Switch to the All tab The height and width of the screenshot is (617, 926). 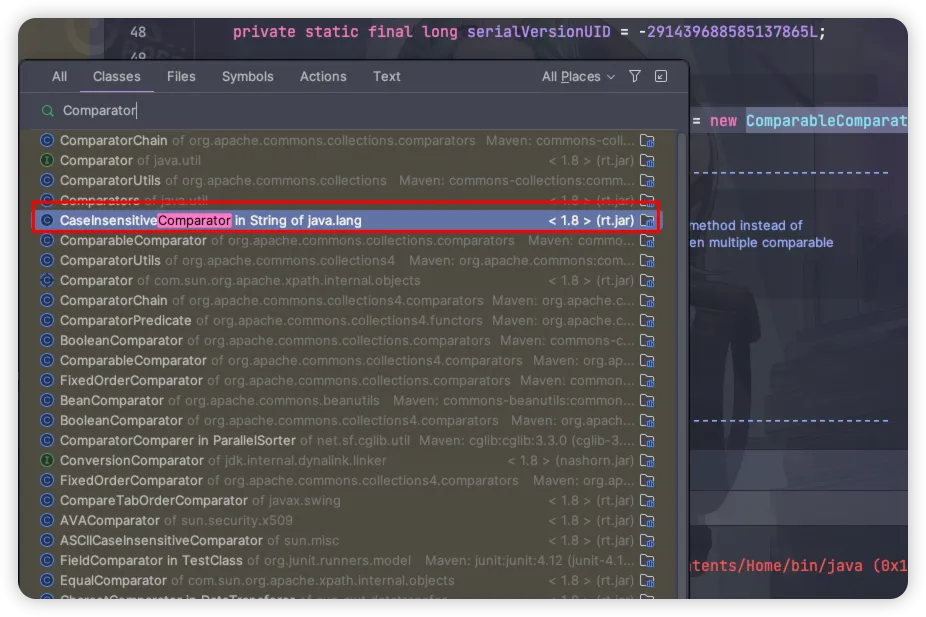(x=60, y=77)
